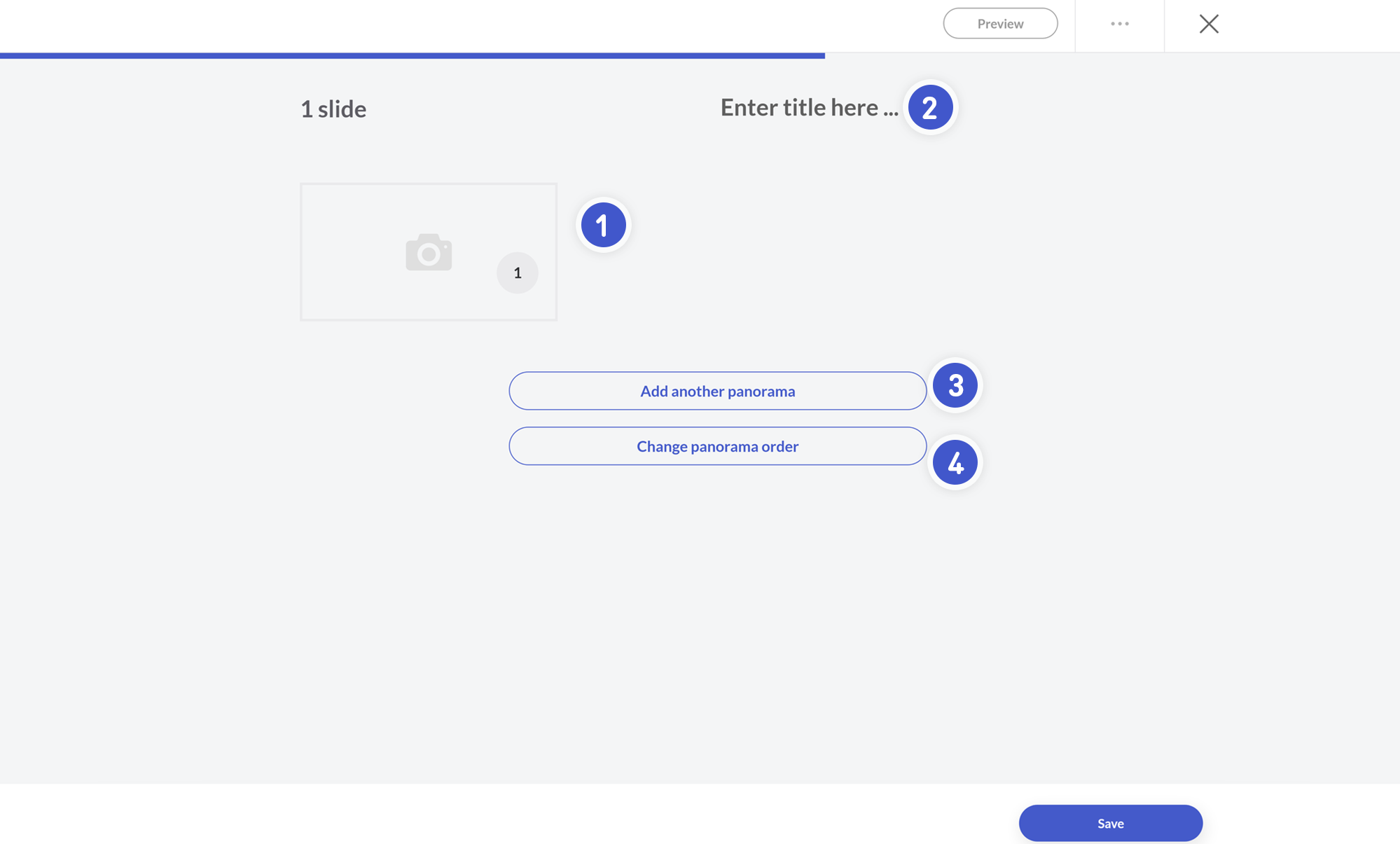Screen dimensions: 1400x844
Task: Click the '1 slide' count label
Action: pos(333,109)
